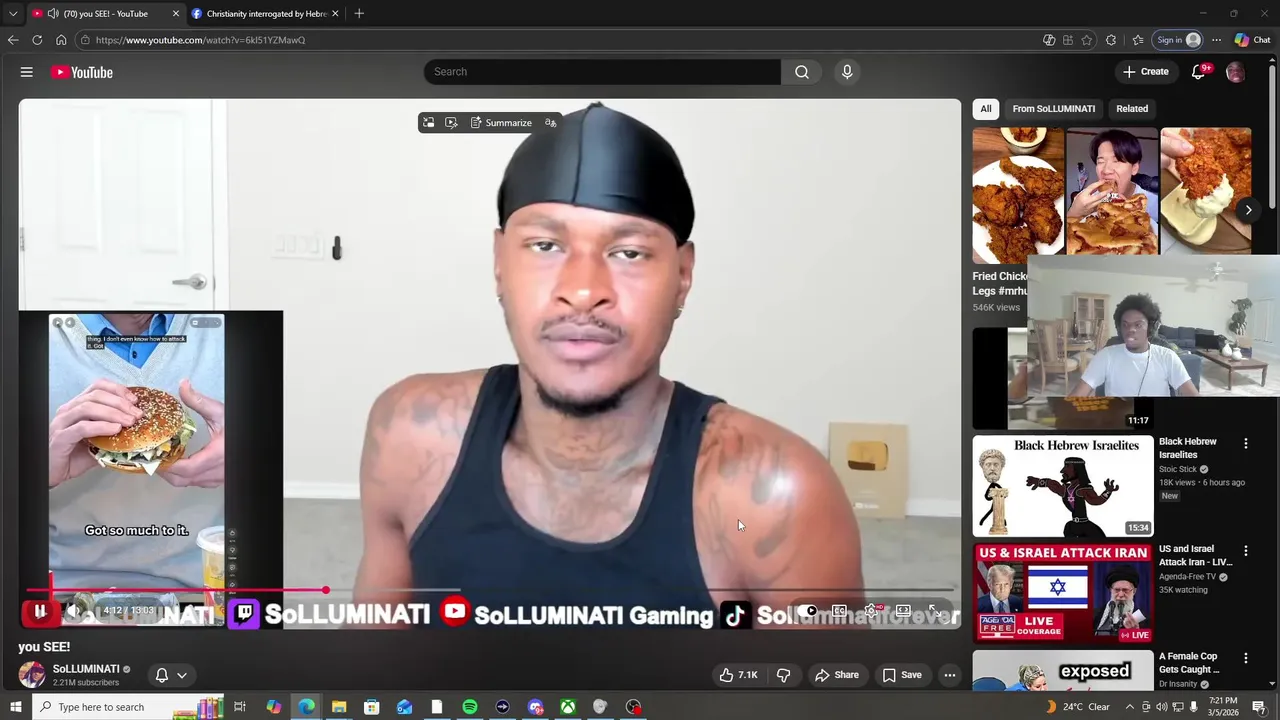
Task: Click the Create button
Action: click(x=1146, y=72)
